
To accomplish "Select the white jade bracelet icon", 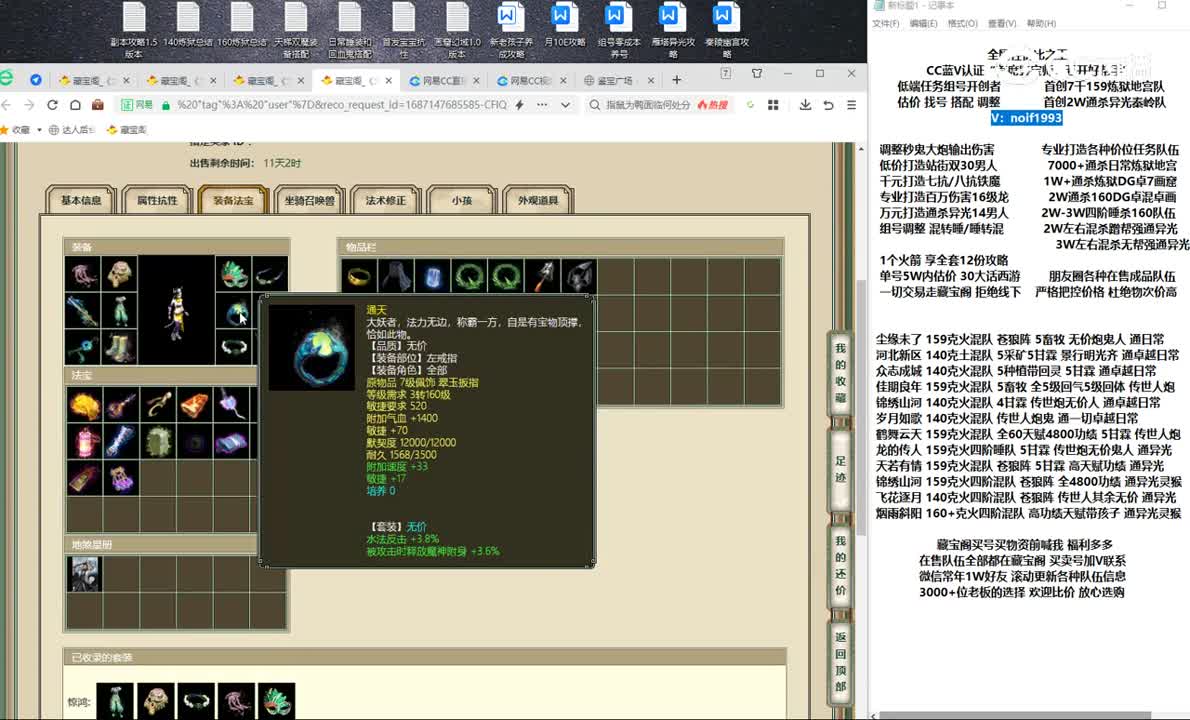I will tap(234, 347).
